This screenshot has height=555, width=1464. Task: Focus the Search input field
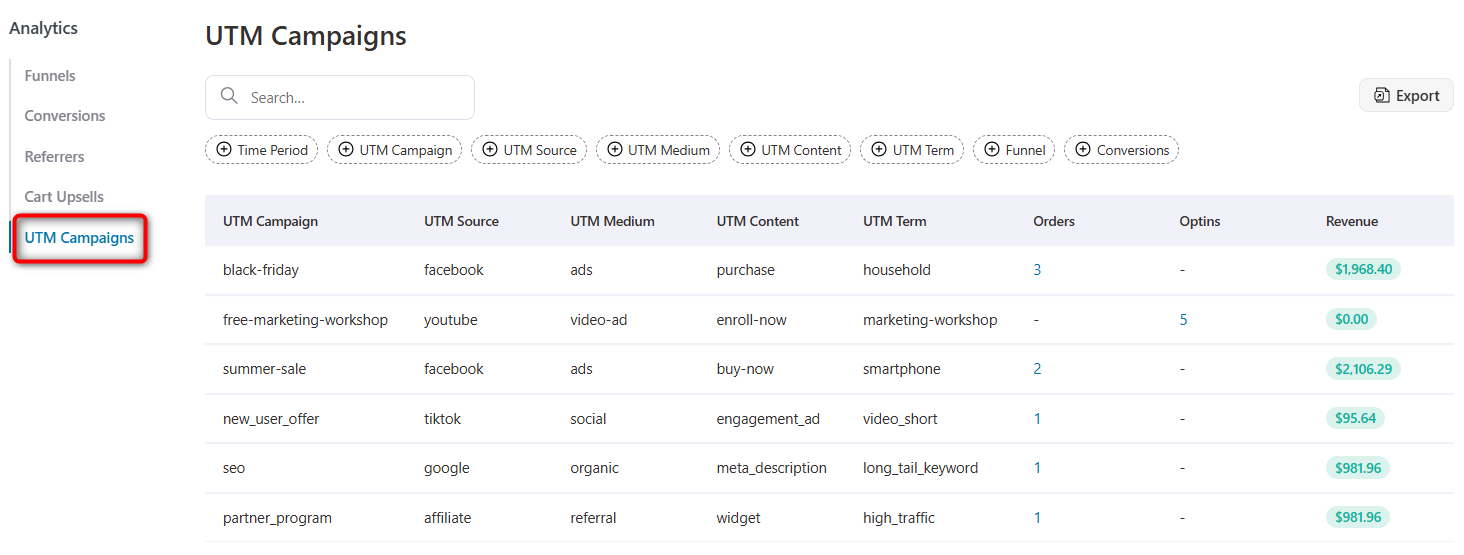[340, 97]
